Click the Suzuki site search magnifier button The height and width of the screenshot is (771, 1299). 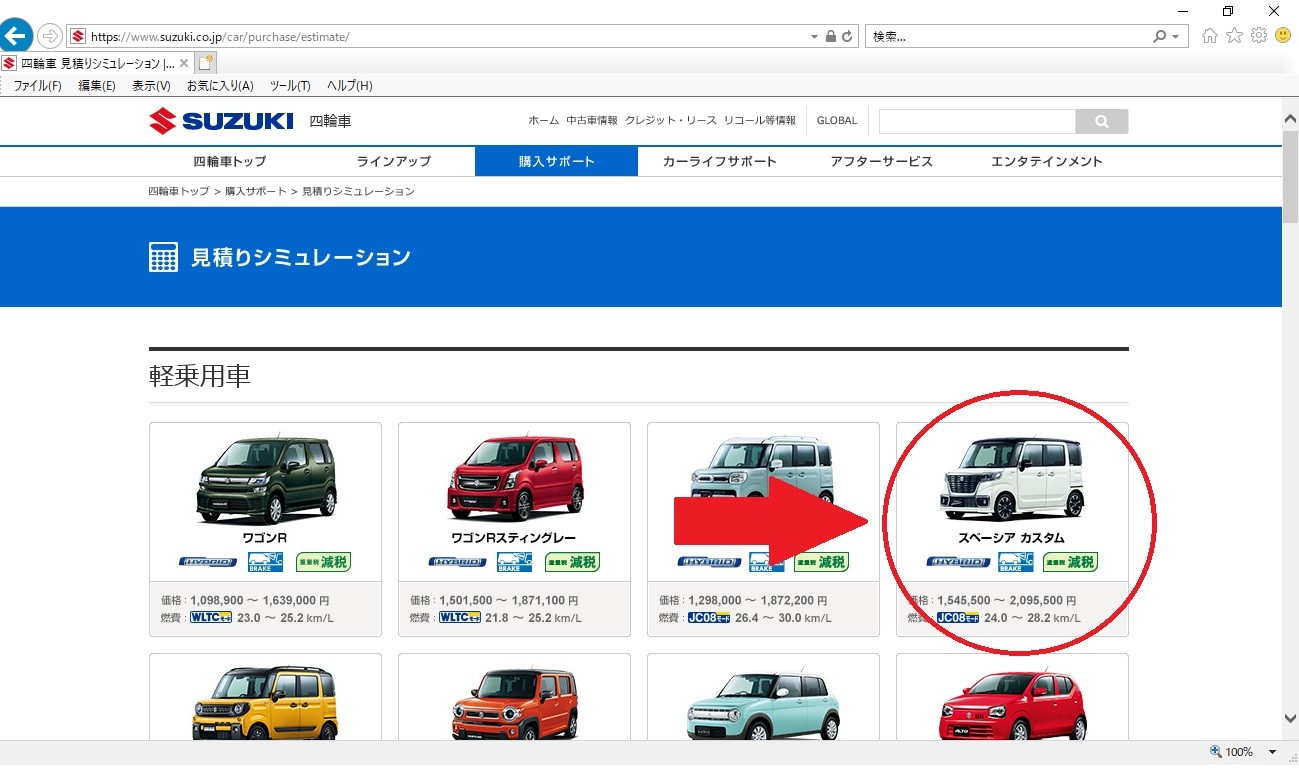click(1102, 121)
